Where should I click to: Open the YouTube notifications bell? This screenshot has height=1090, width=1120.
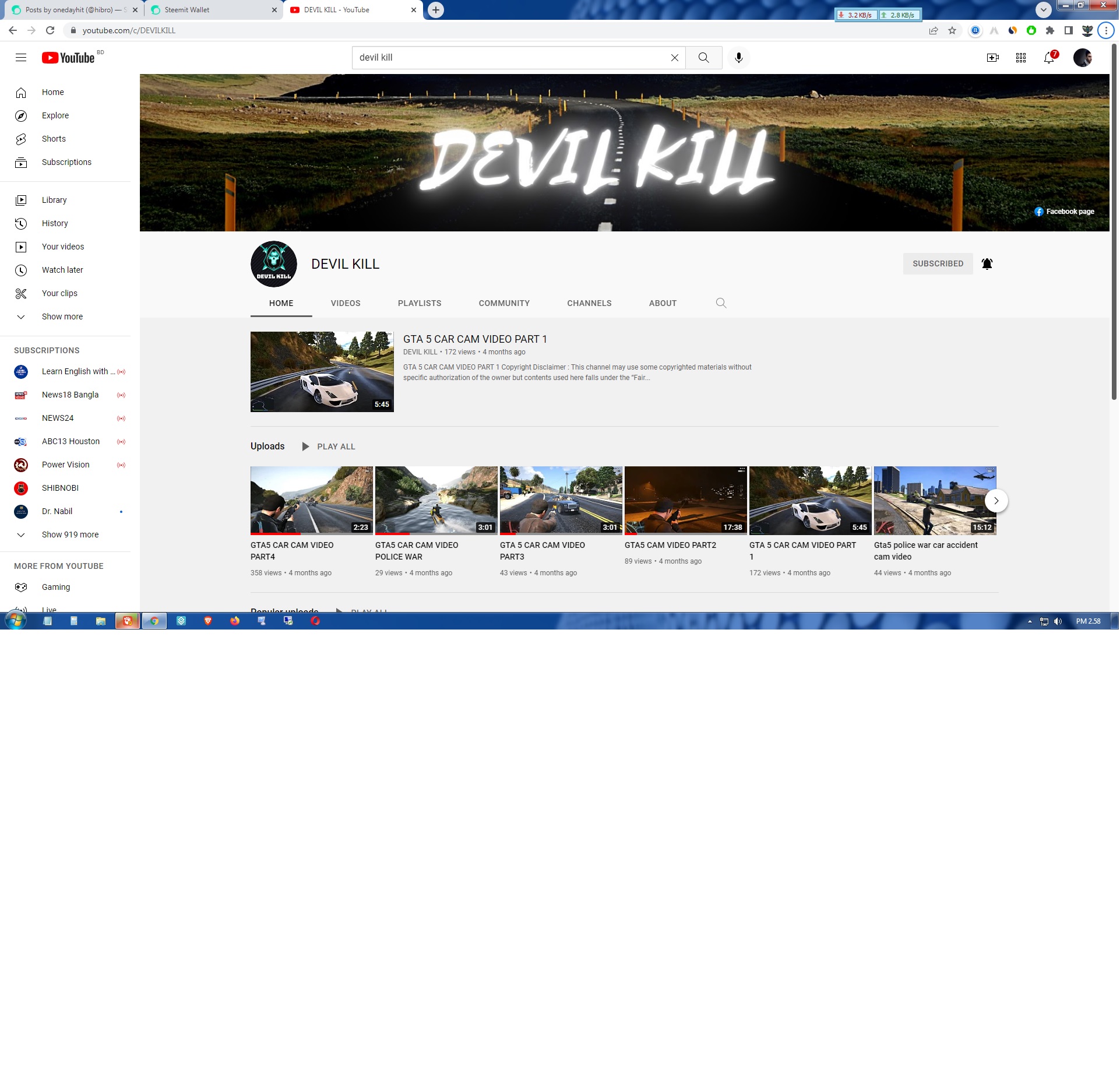click(x=1049, y=58)
